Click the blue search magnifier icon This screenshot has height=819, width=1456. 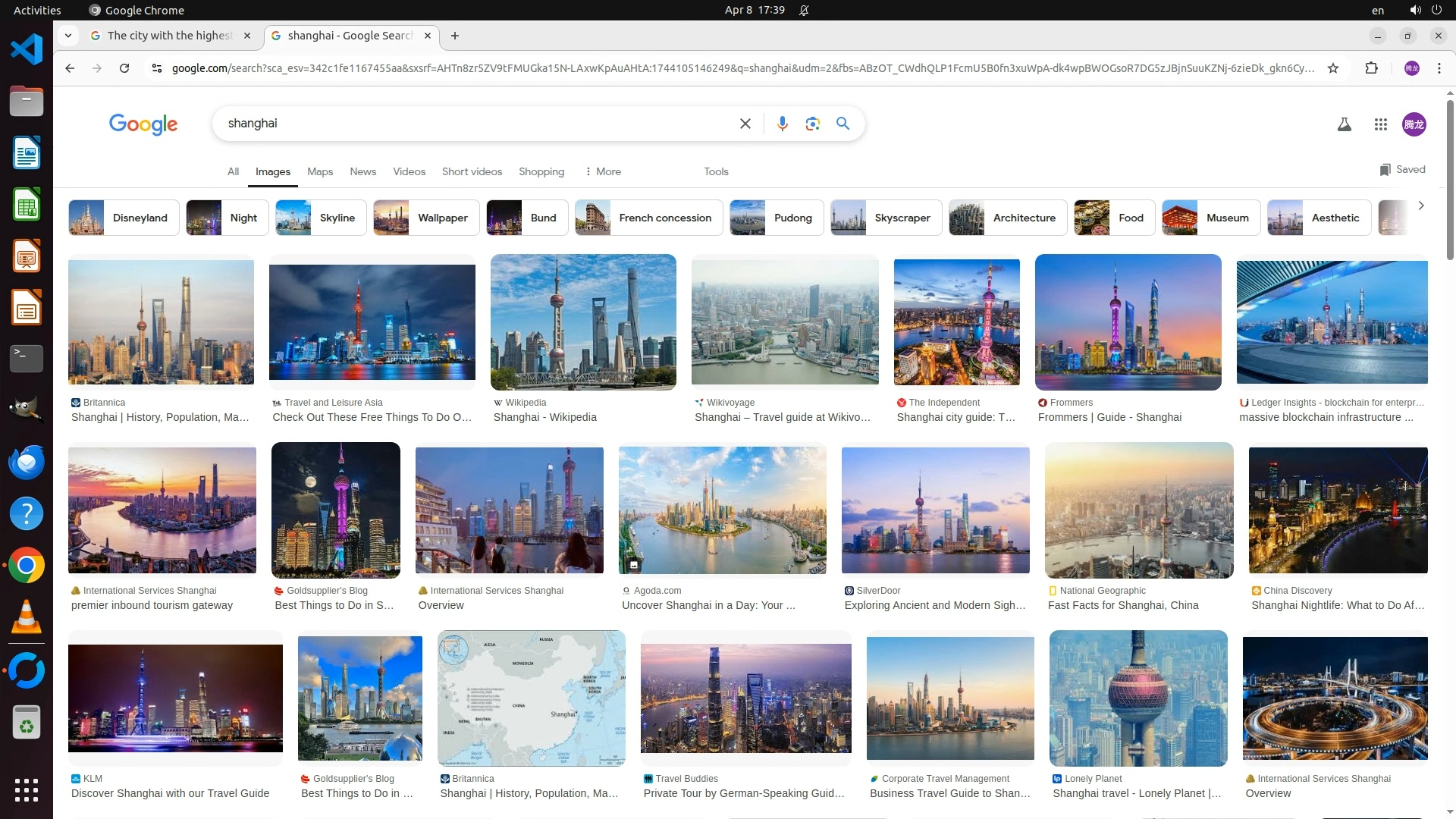(843, 124)
